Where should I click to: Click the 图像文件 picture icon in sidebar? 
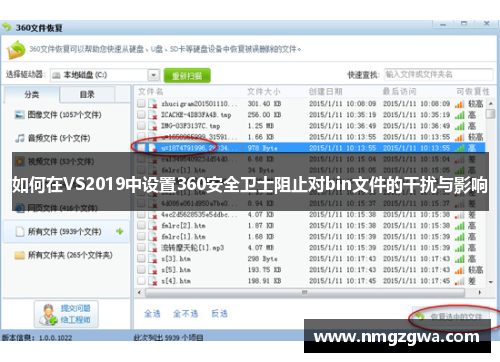[20, 115]
